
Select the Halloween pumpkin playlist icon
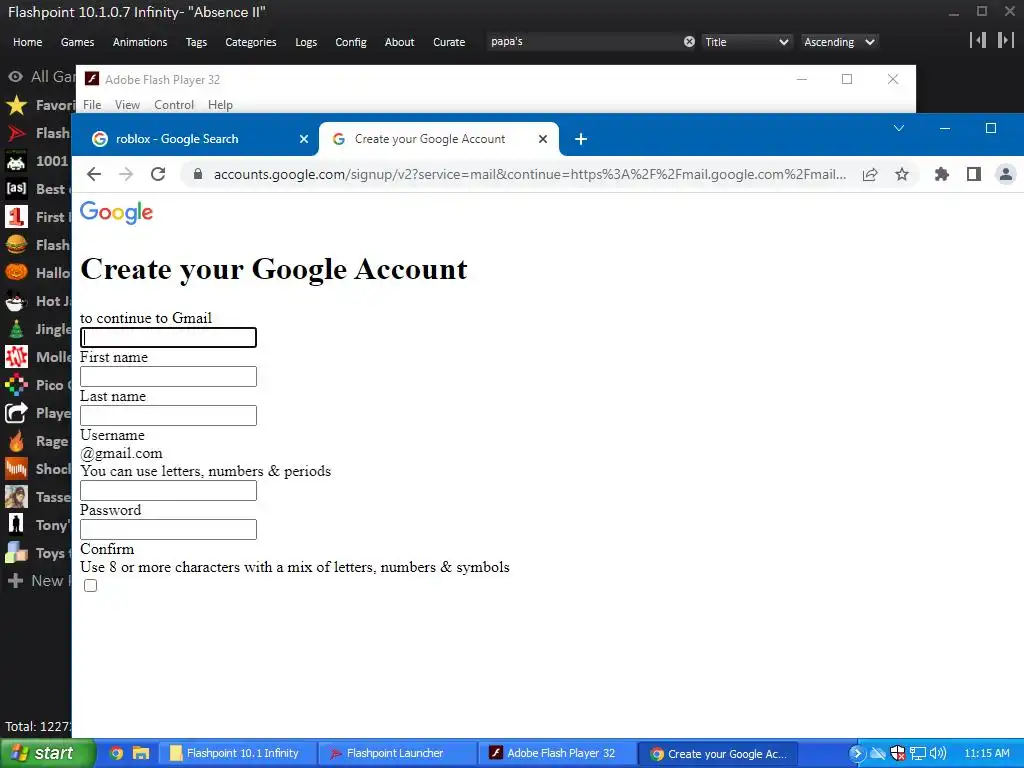point(16,272)
